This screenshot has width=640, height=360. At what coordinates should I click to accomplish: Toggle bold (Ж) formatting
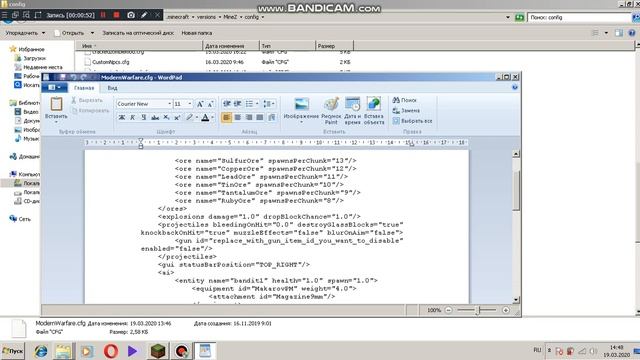pos(122,118)
